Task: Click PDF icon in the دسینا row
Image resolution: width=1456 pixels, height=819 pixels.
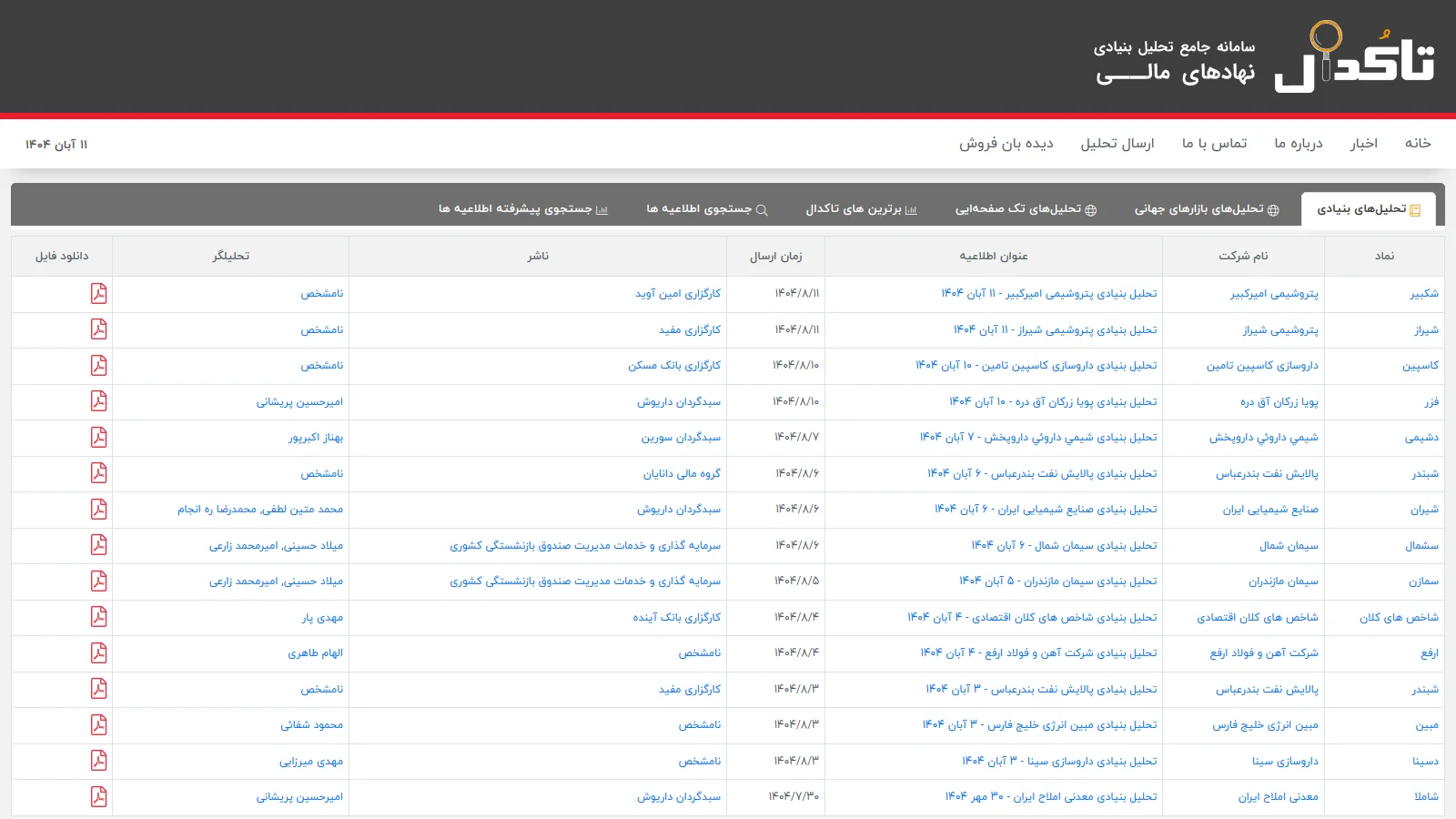Action: coord(98,761)
